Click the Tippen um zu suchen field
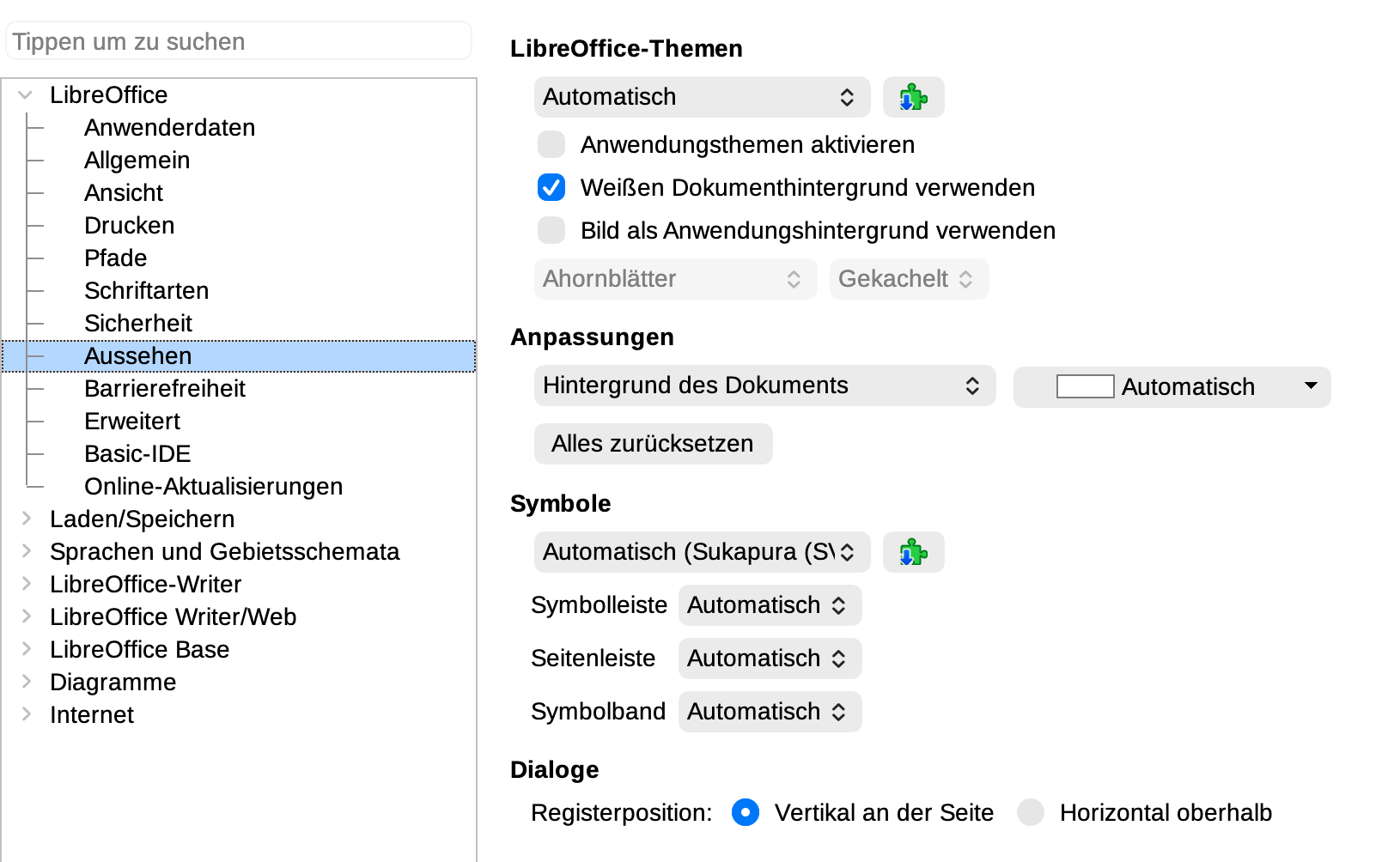The image size is (1400, 862). point(239,41)
